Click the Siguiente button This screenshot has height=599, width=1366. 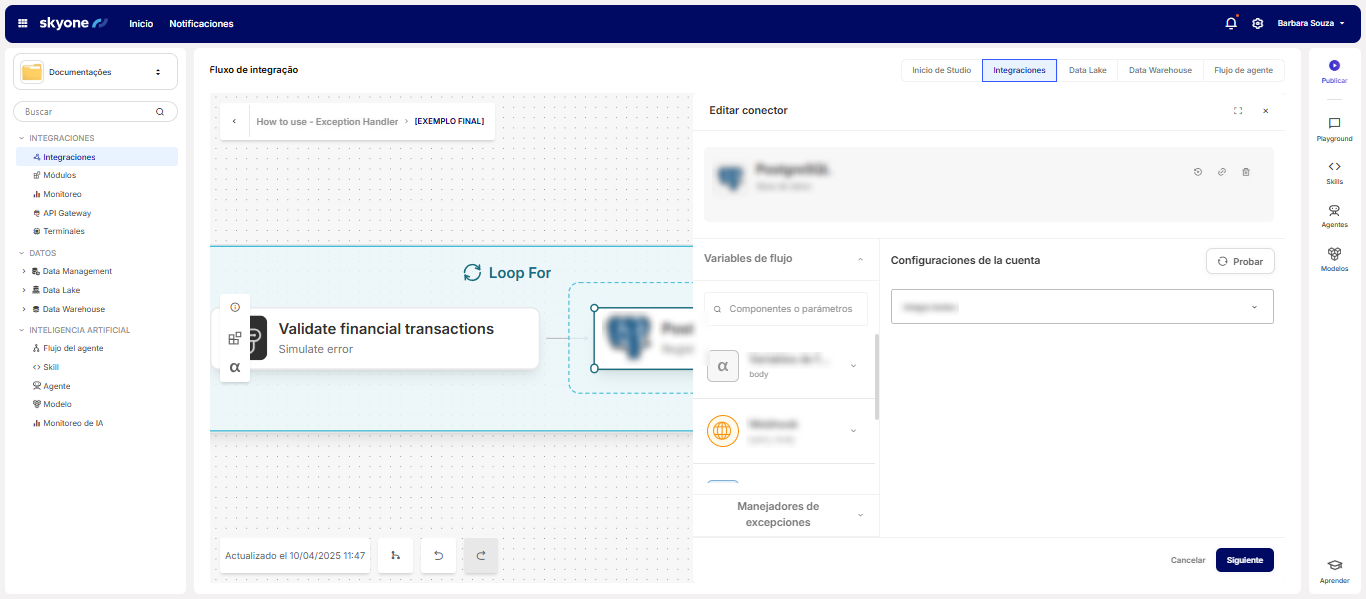1244,560
